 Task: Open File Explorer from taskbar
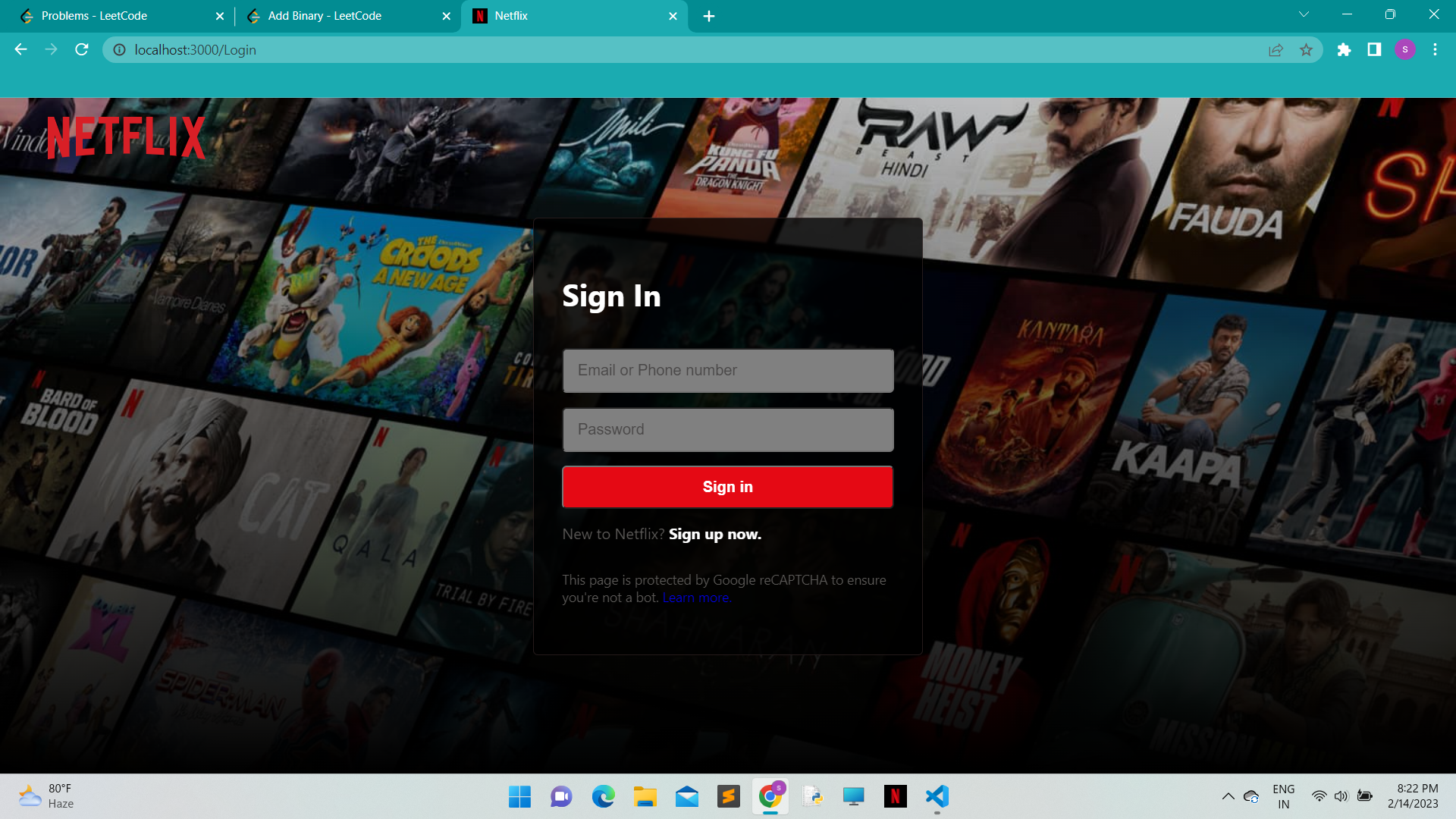pyautogui.click(x=645, y=796)
